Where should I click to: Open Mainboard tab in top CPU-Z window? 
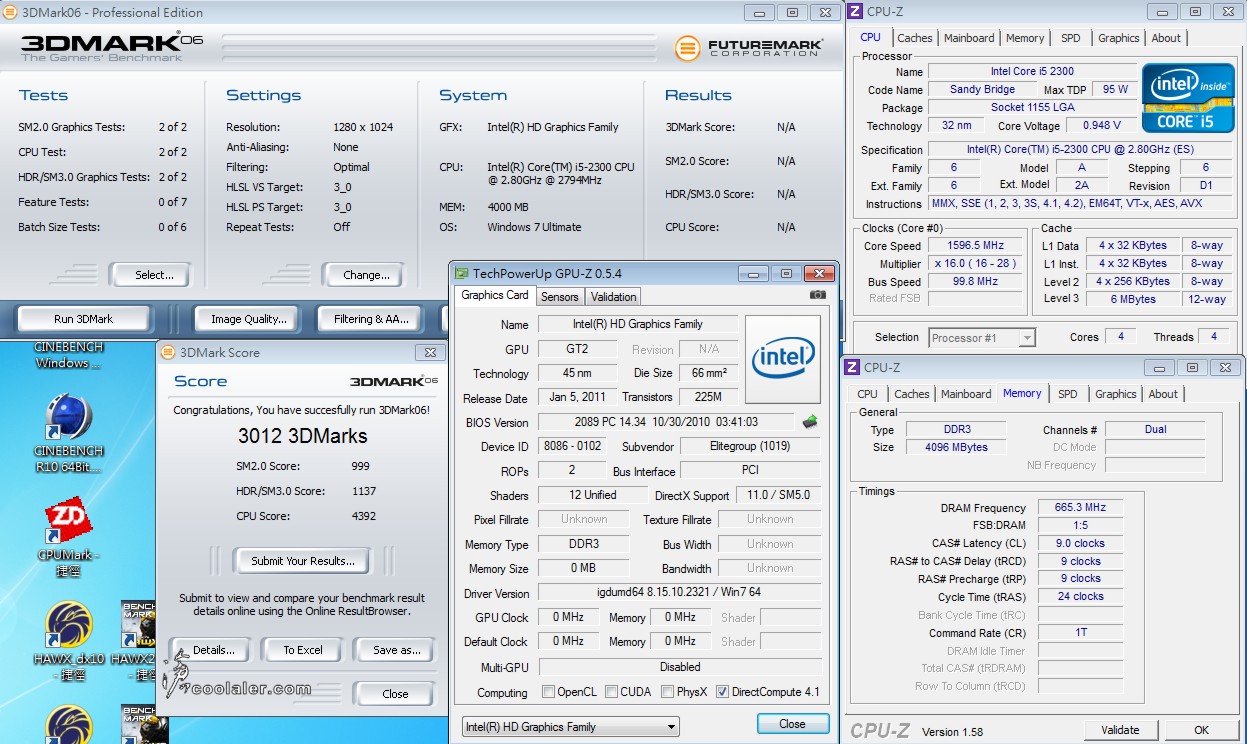pyautogui.click(x=970, y=38)
